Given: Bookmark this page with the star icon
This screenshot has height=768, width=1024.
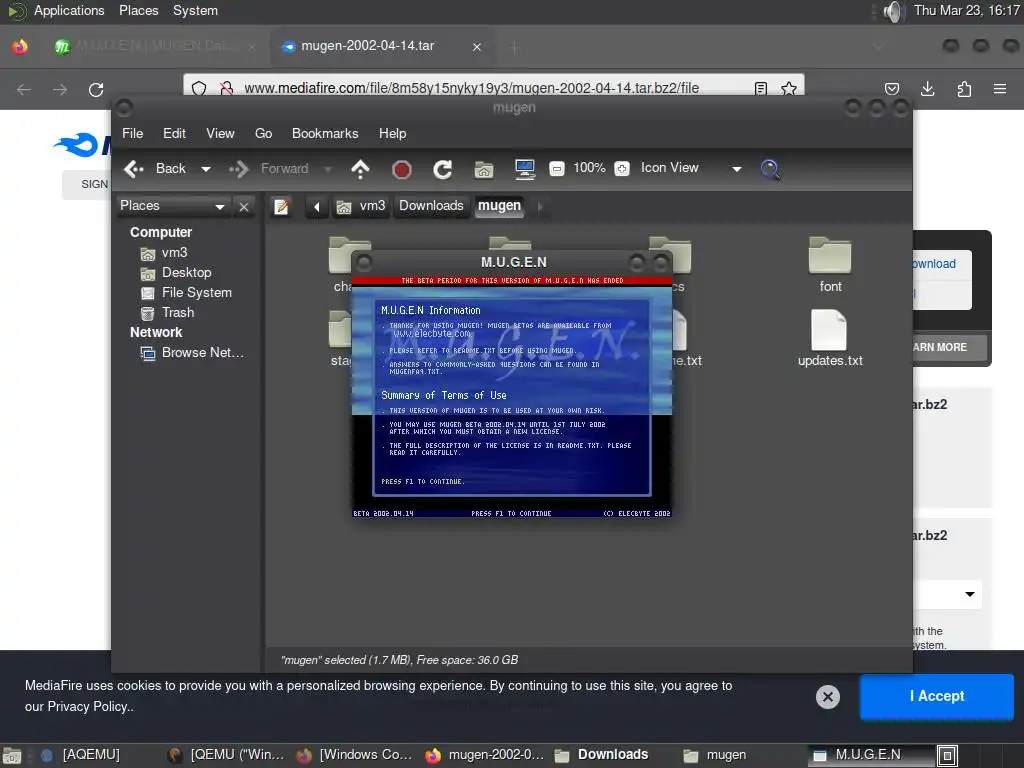Looking at the screenshot, I should [789, 89].
